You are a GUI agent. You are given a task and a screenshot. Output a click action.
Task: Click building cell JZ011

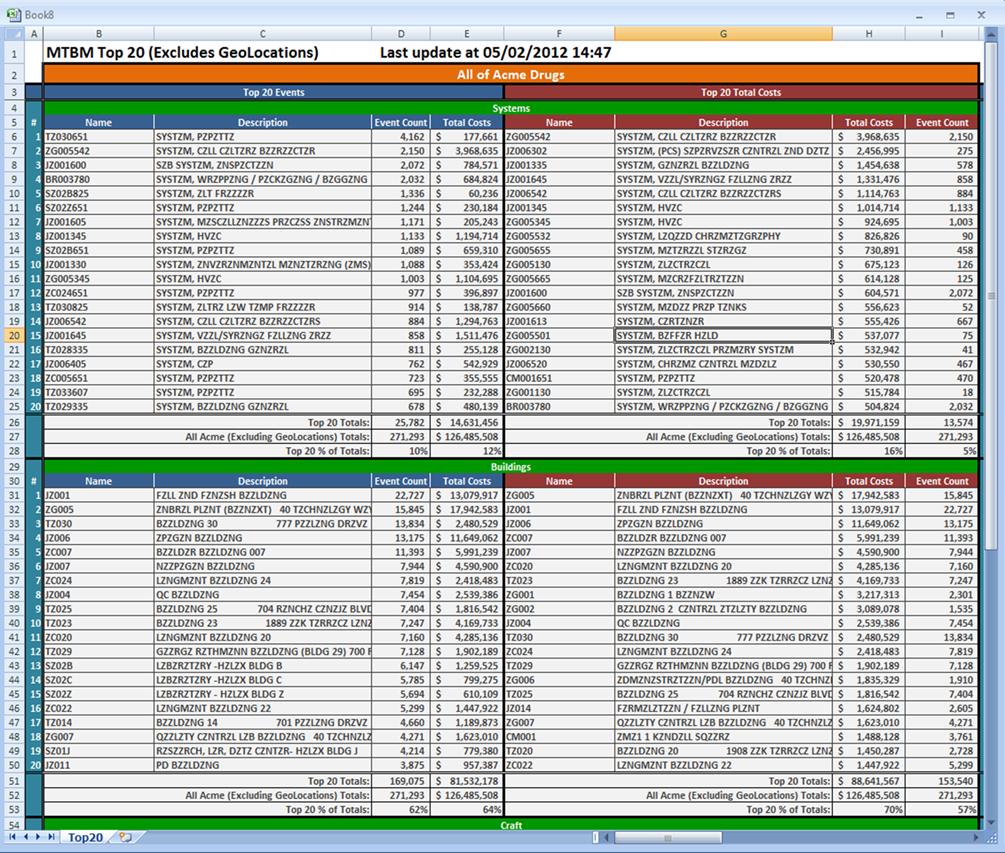(x=99, y=765)
